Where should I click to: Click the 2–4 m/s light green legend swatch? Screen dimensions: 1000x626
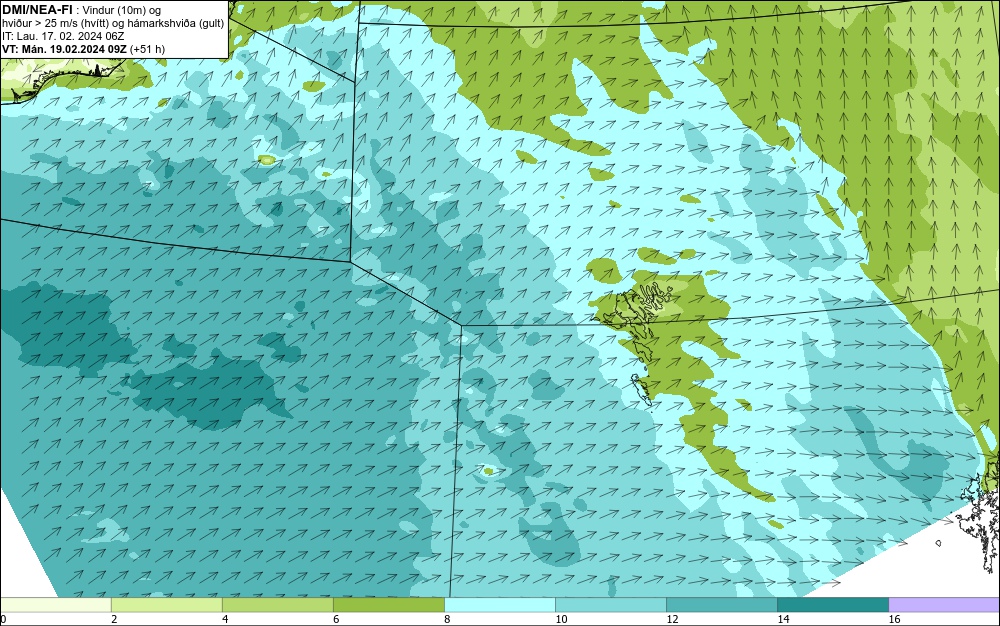point(166,604)
